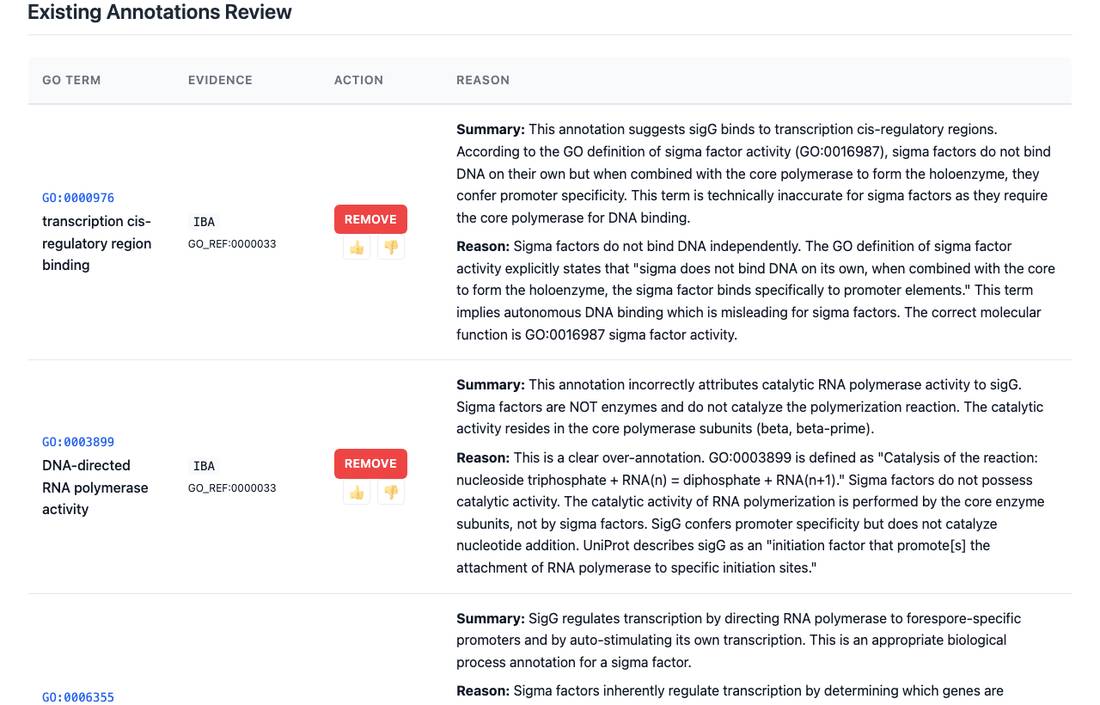Viewport: 1100px width, 705px height.
Task: Thumbs-up the GO:0000976 REMOVE decision
Action: pos(357,248)
